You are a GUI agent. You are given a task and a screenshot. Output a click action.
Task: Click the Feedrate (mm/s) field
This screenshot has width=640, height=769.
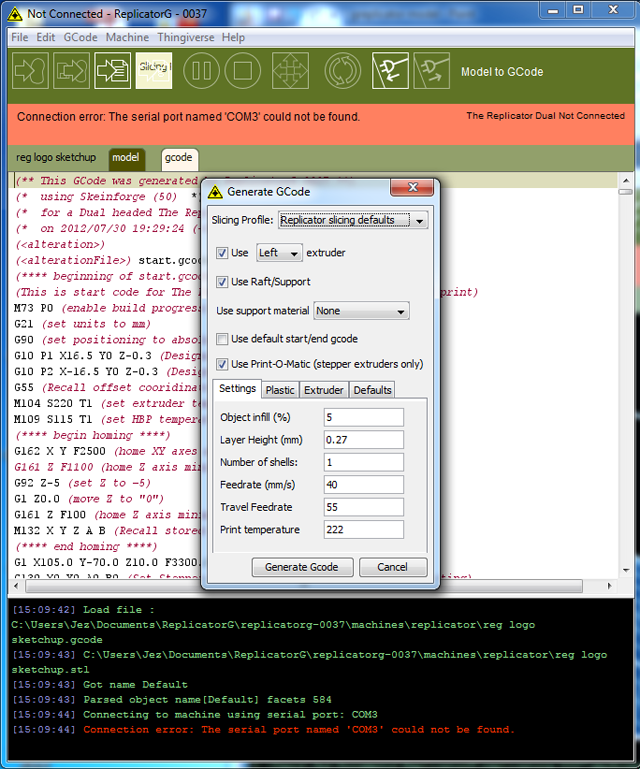point(364,485)
